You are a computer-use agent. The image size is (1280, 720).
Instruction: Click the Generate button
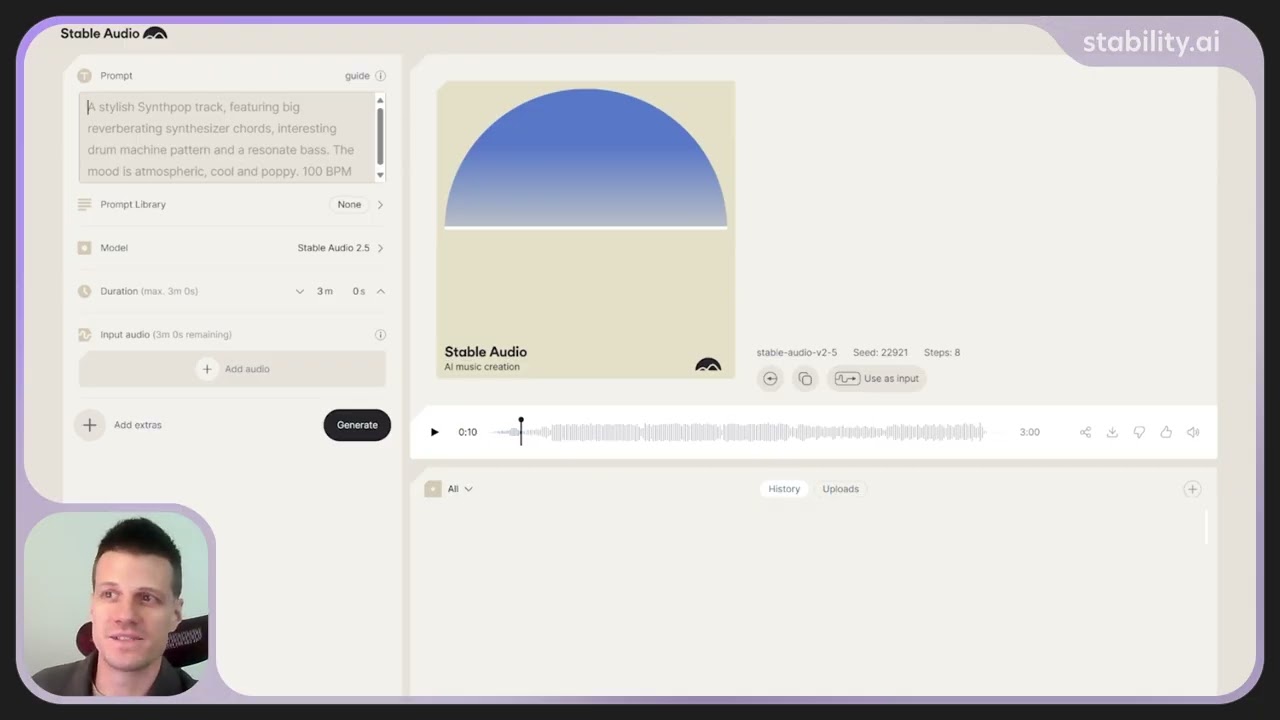click(x=357, y=425)
